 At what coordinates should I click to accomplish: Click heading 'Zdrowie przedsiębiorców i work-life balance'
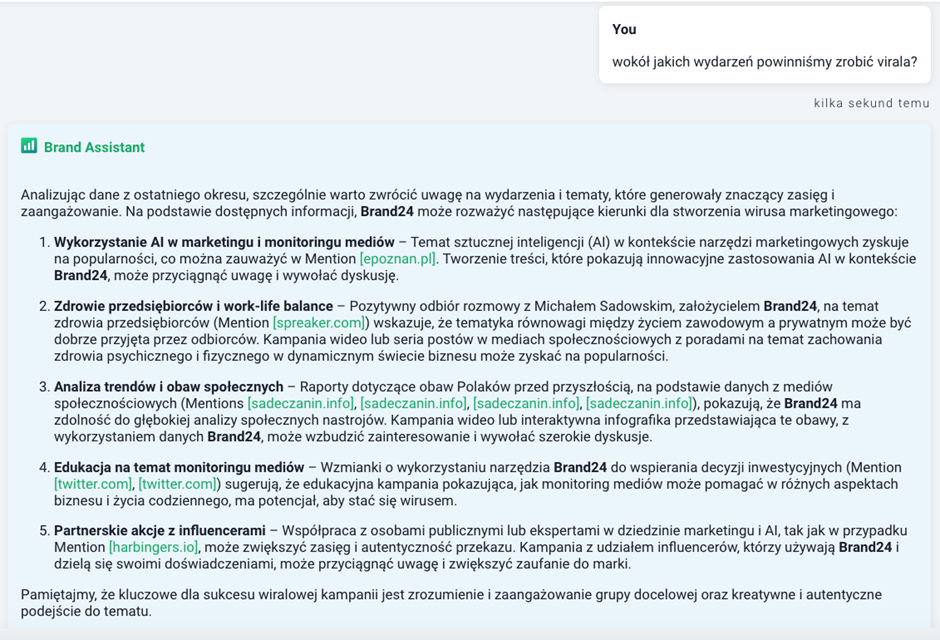coord(194,306)
